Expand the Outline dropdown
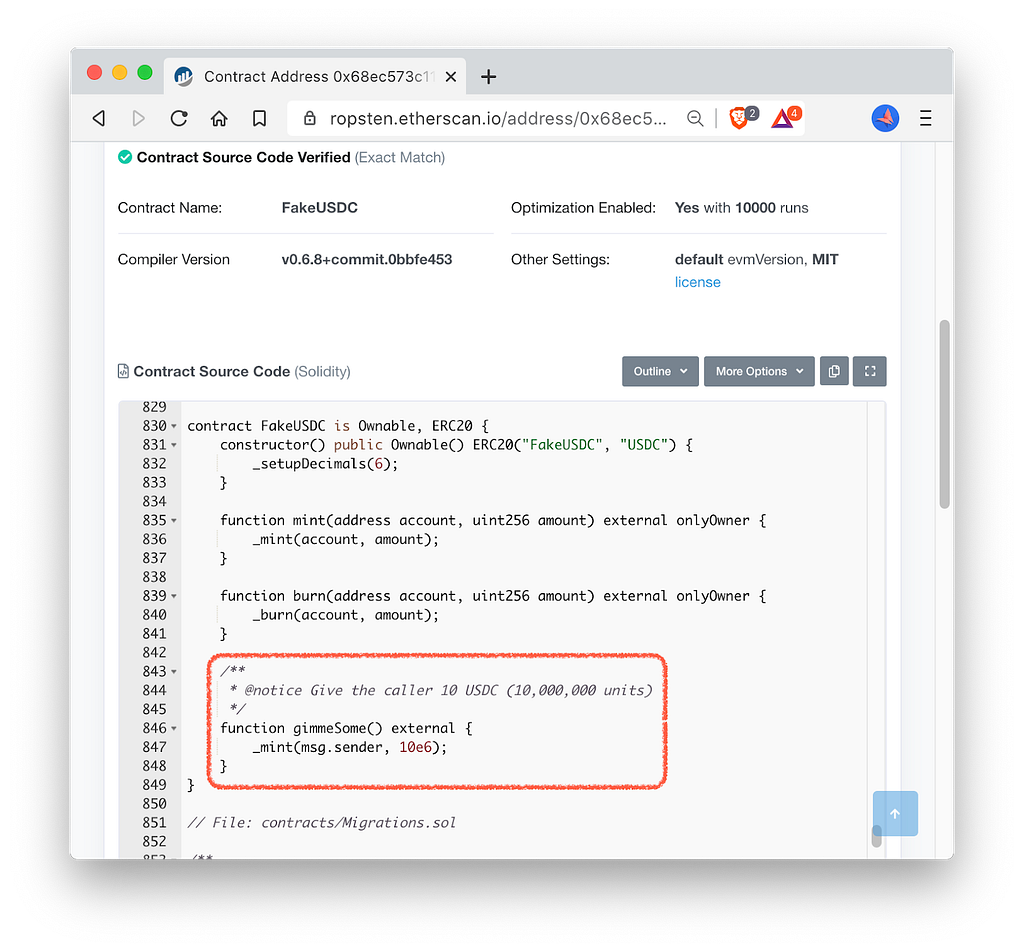 pyautogui.click(x=660, y=371)
